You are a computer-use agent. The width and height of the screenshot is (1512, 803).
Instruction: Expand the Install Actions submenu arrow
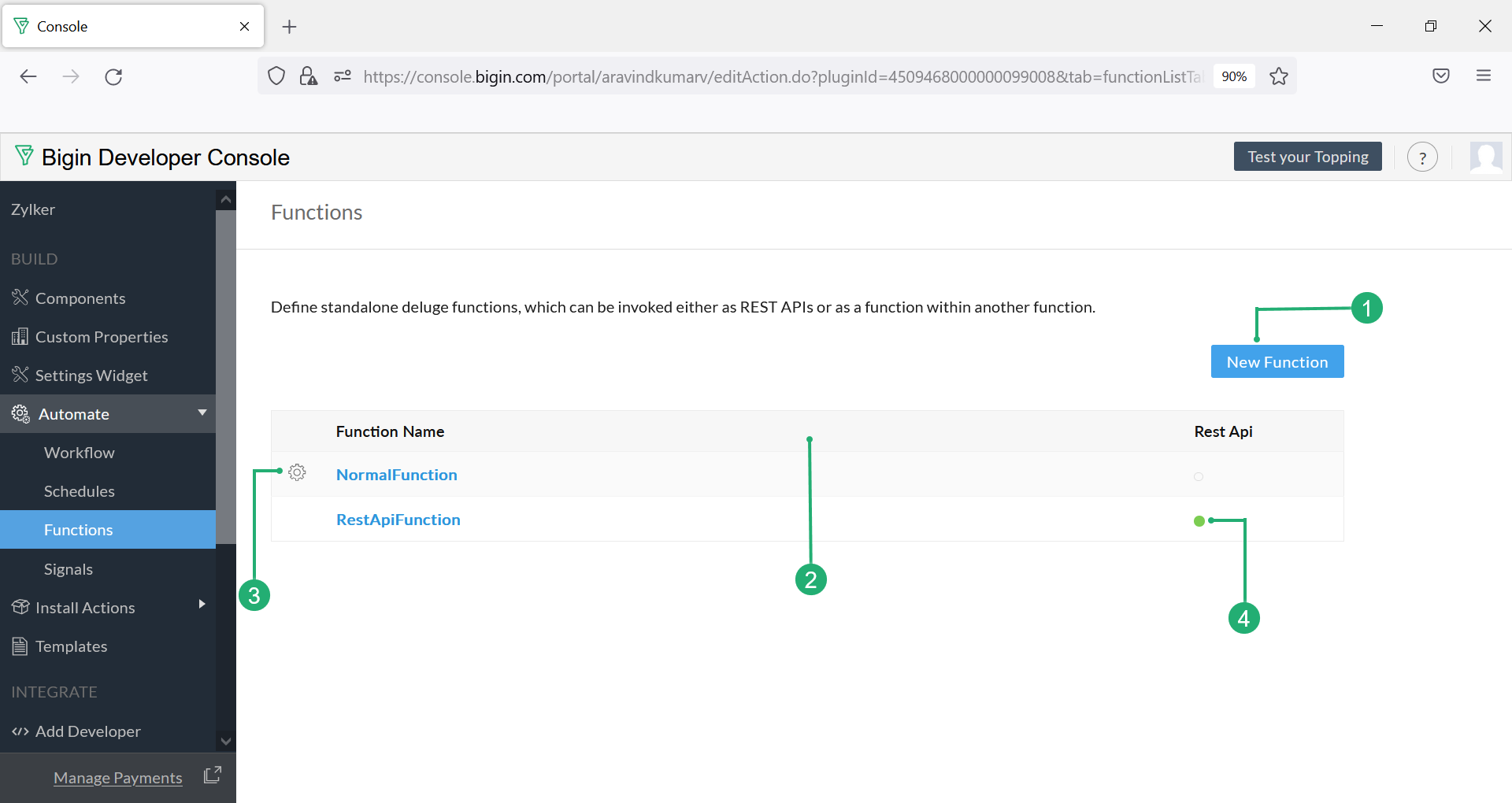click(x=202, y=605)
